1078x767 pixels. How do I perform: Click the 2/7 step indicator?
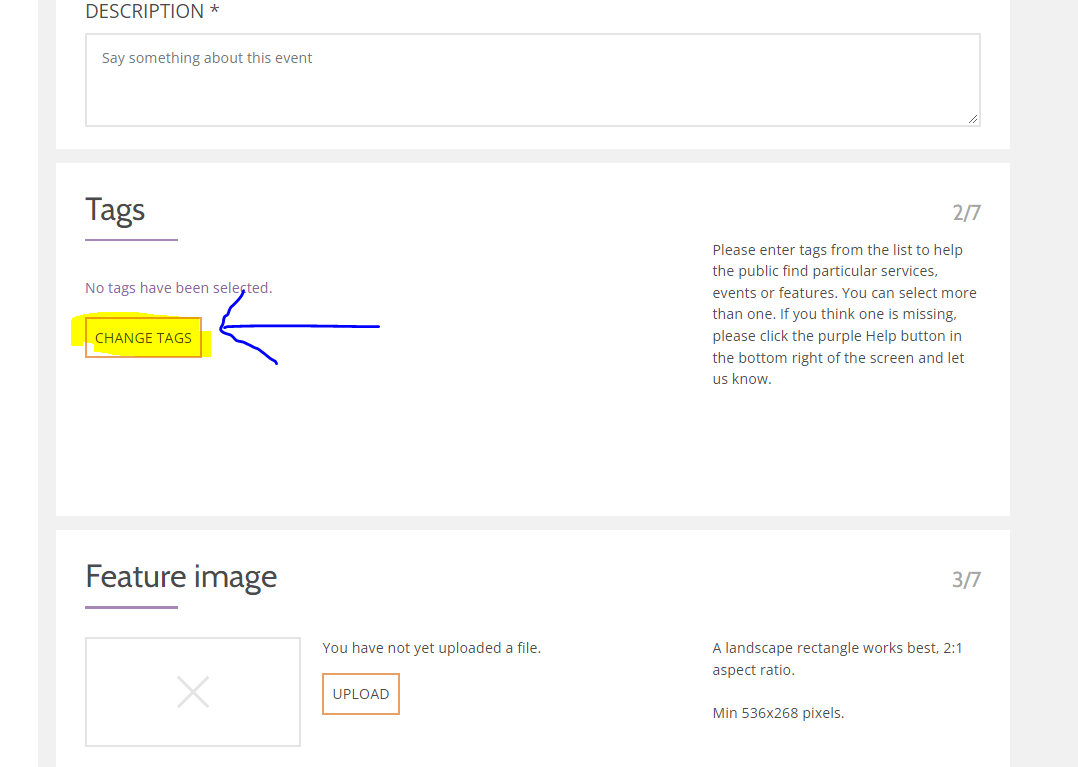tap(966, 212)
